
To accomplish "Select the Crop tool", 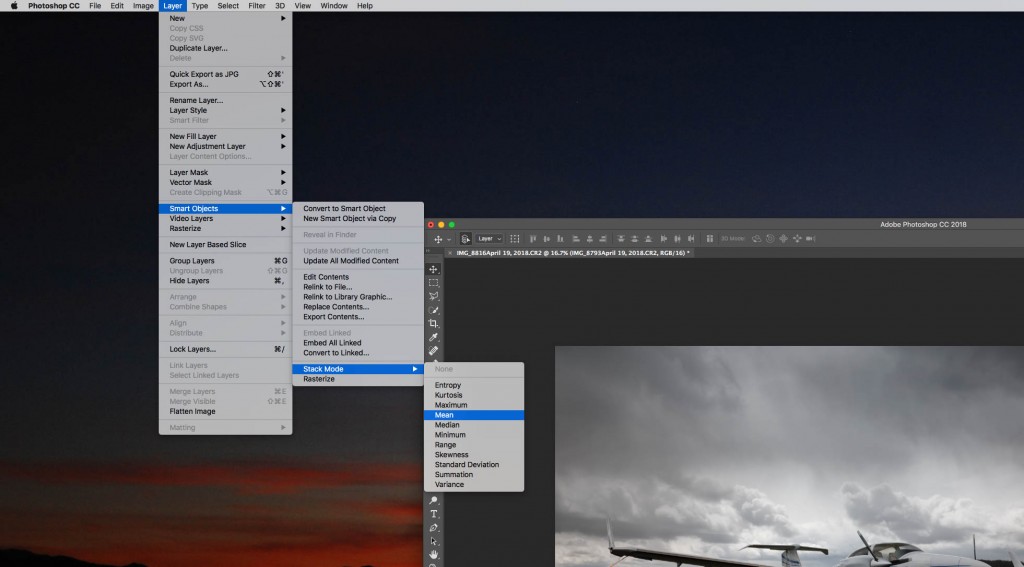I will [433, 323].
